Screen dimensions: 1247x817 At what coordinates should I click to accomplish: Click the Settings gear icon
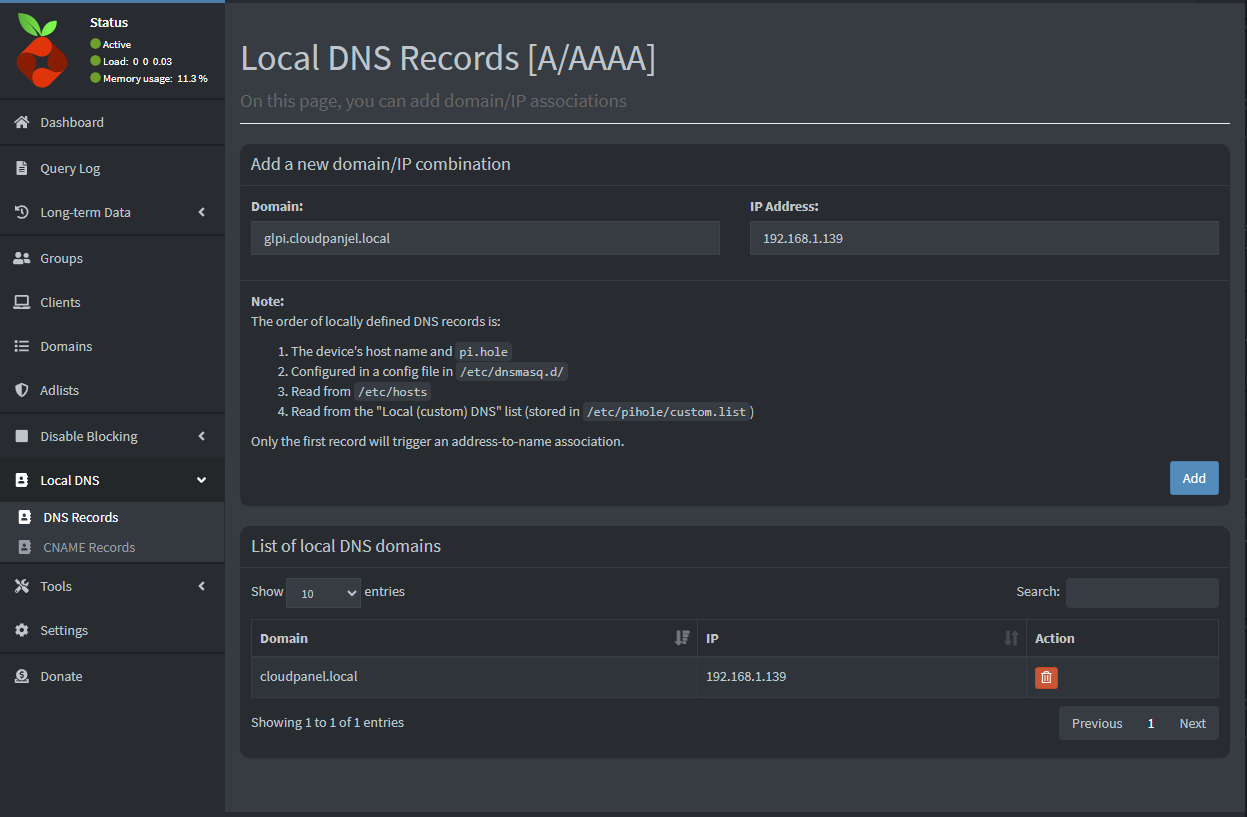(21, 630)
